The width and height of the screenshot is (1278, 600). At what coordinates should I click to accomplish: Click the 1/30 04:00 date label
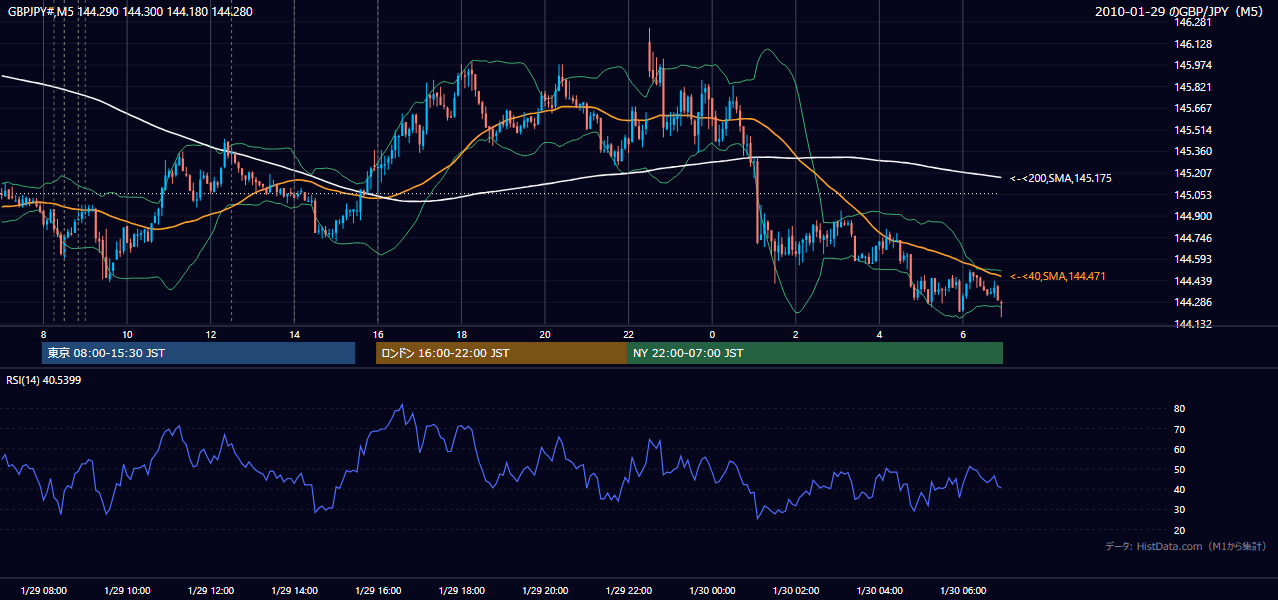(x=878, y=590)
